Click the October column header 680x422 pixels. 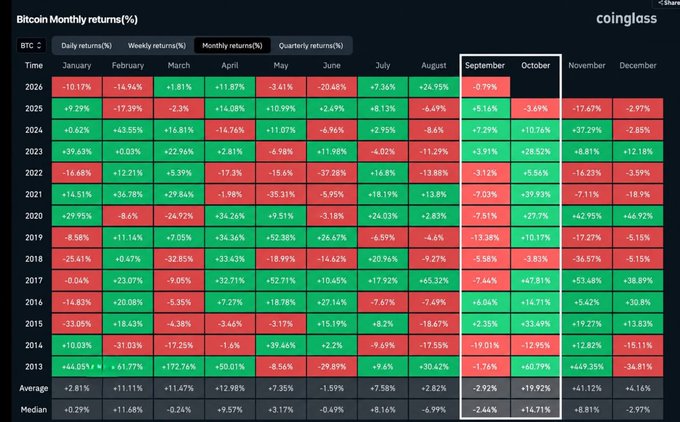(536, 65)
